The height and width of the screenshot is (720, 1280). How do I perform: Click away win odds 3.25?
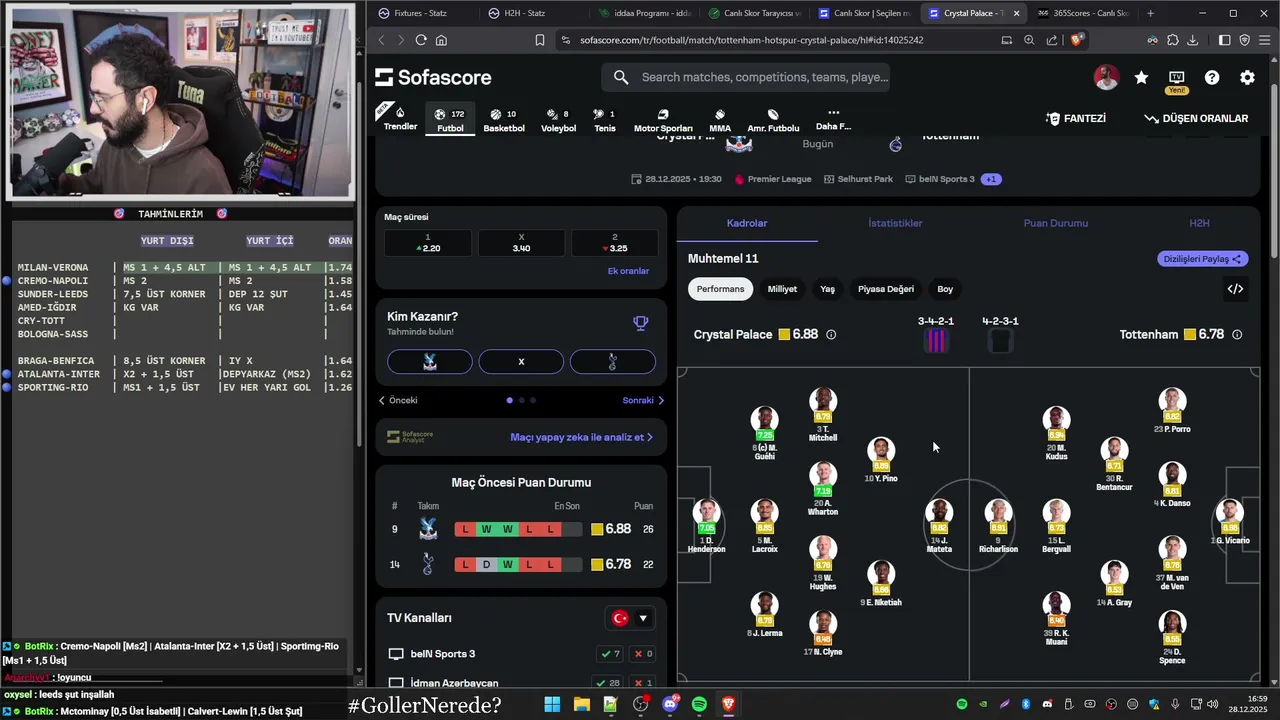tap(614, 243)
